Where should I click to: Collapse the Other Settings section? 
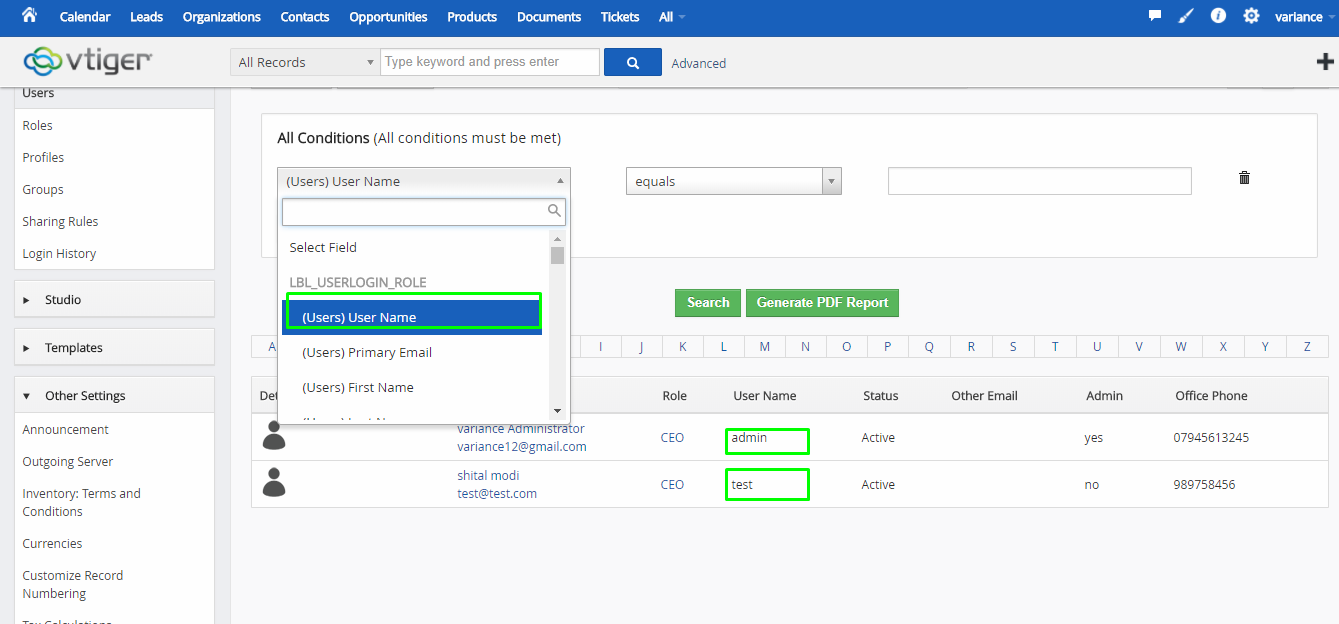point(114,395)
